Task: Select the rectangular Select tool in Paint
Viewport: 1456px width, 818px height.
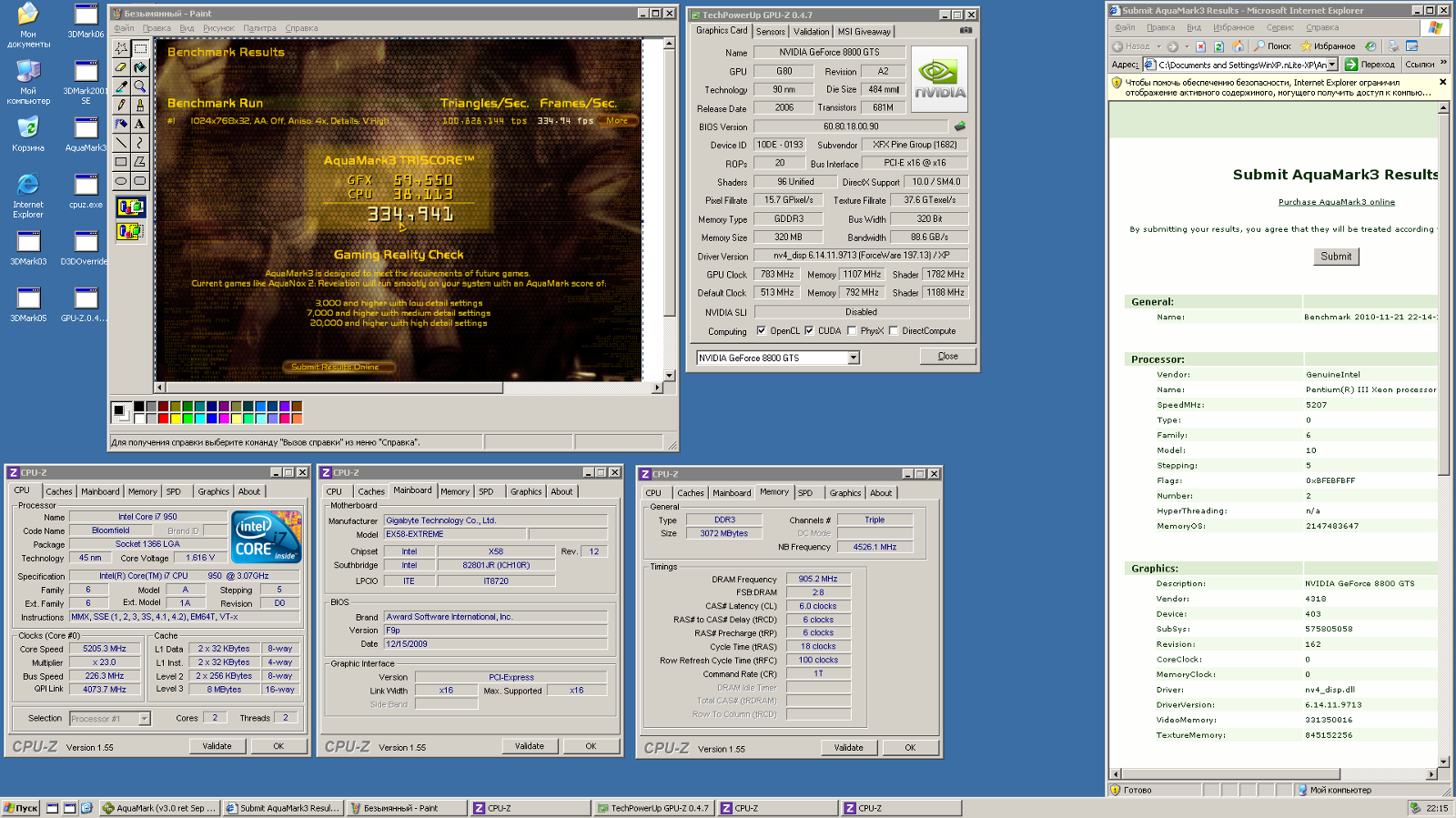Action: 140,47
